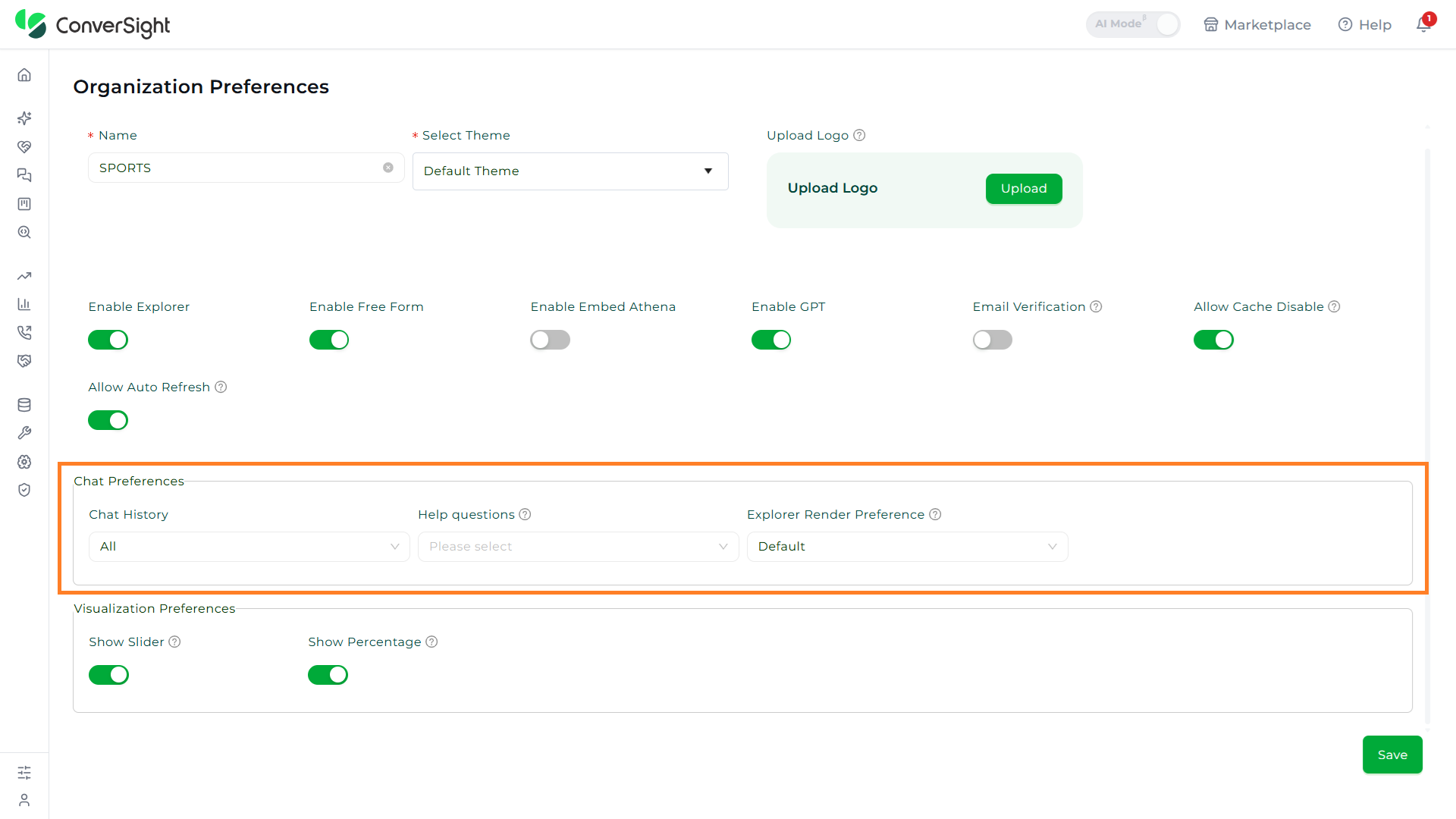Click the Save button
1456x819 pixels.
(1392, 755)
